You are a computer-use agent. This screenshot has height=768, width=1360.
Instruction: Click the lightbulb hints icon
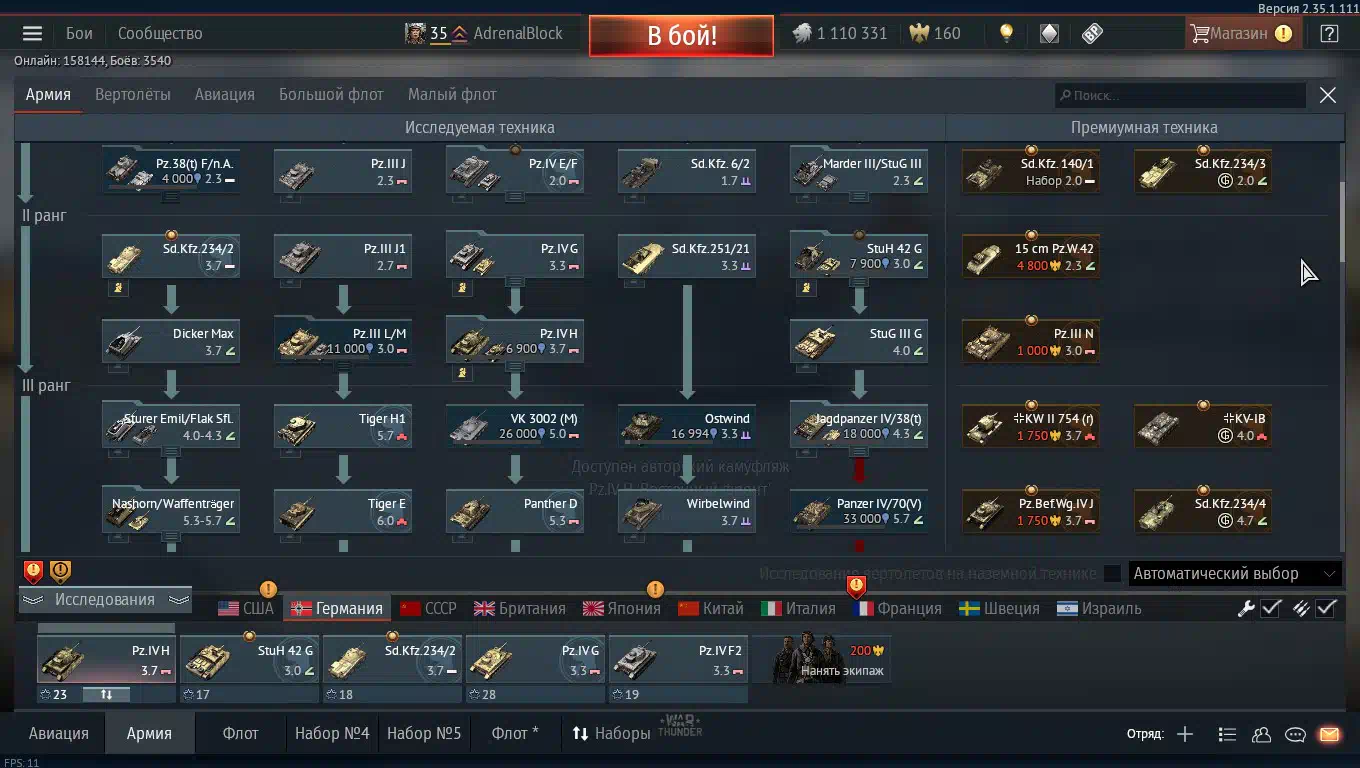[1006, 33]
